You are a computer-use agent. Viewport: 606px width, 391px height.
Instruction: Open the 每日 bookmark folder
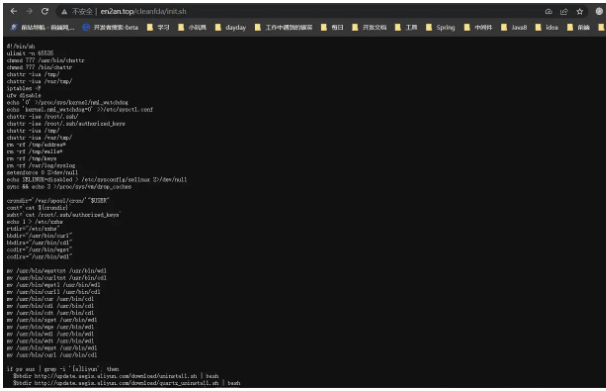tap(332, 27)
